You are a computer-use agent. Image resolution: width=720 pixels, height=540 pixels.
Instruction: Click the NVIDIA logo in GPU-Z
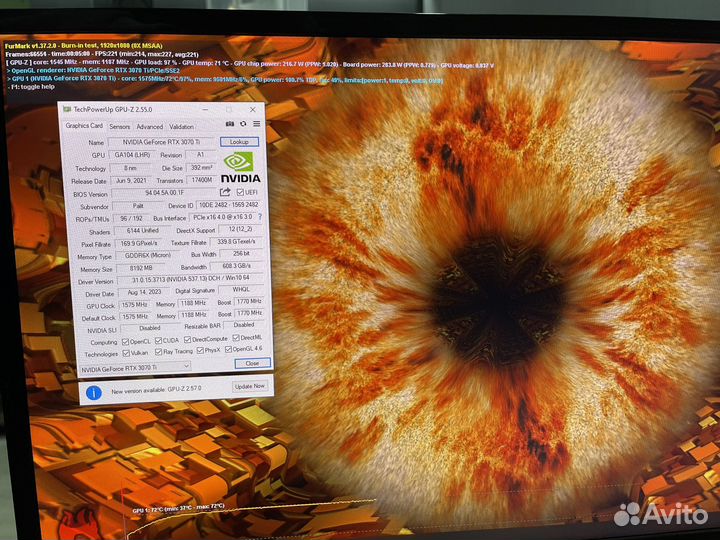tap(240, 168)
